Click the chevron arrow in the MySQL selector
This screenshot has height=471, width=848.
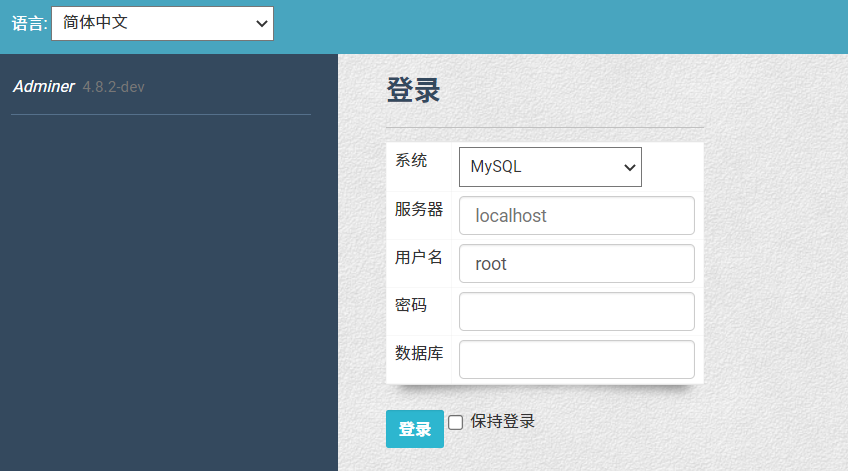coord(630,167)
